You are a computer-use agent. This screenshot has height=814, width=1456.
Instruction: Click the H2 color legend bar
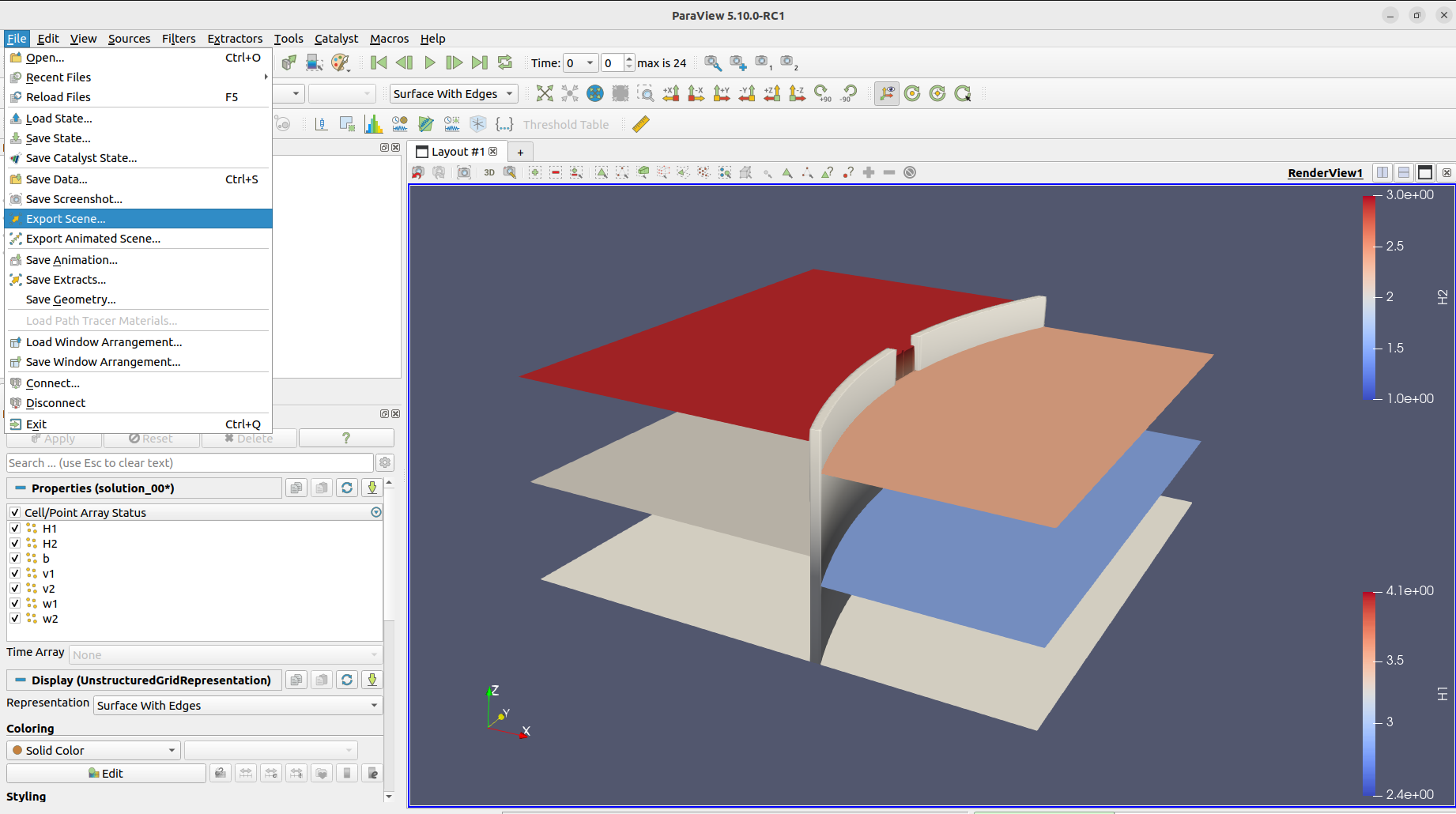coord(1368,296)
